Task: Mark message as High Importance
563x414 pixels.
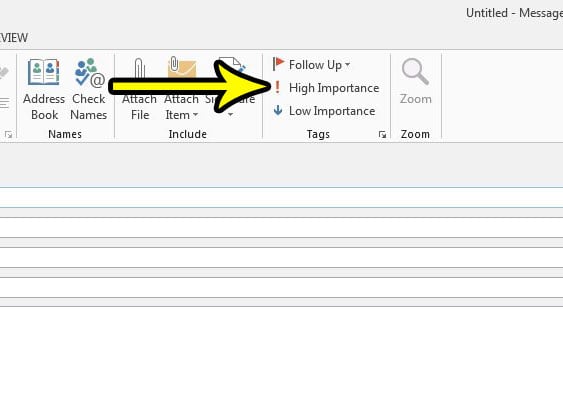Action: click(x=326, y=88)
